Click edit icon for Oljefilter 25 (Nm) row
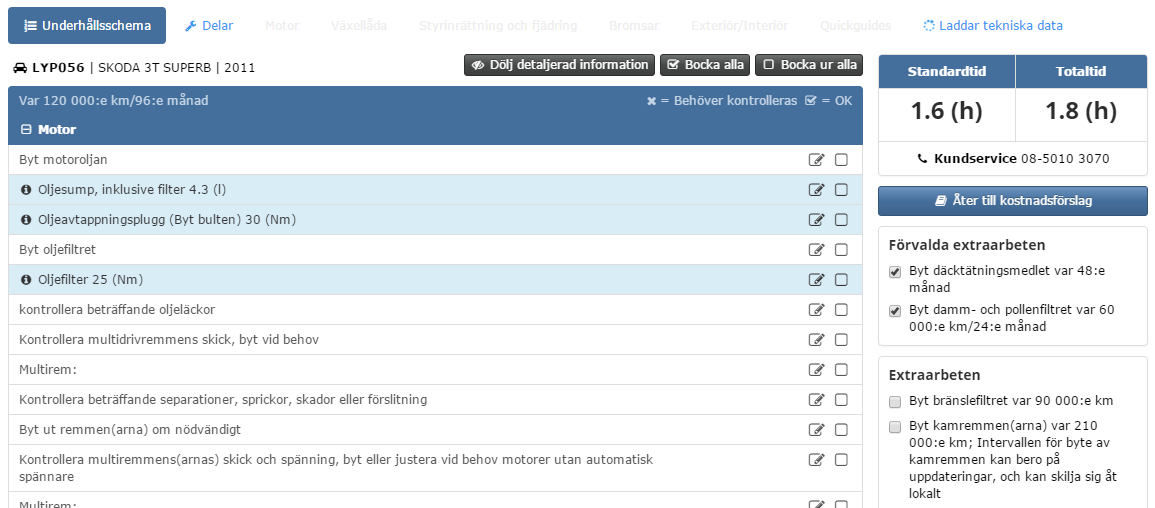Screen dimensions: 1155x508 tap(816, 280)
